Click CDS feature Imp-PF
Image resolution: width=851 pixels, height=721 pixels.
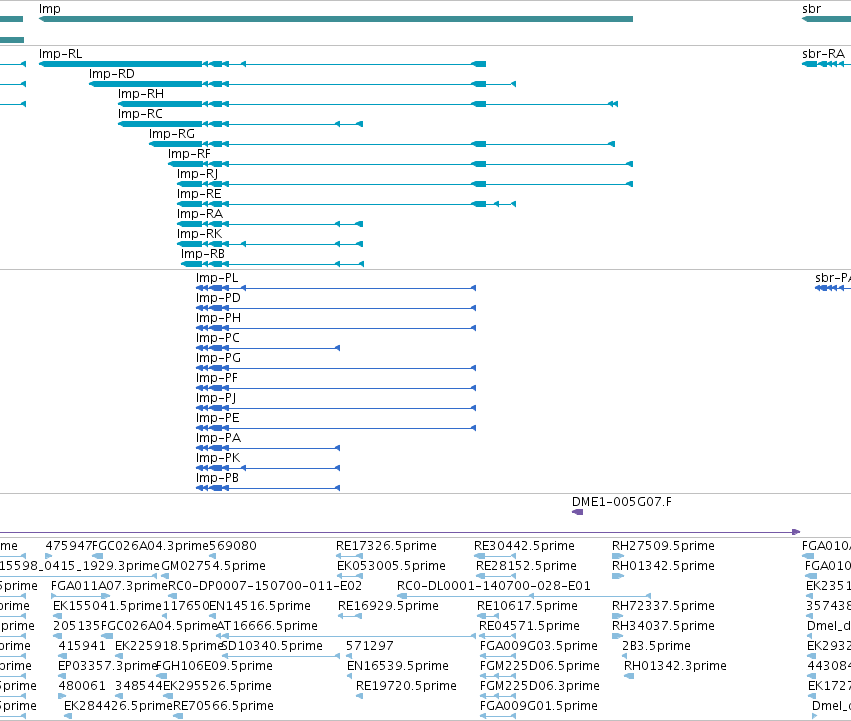tap(217, 378)
